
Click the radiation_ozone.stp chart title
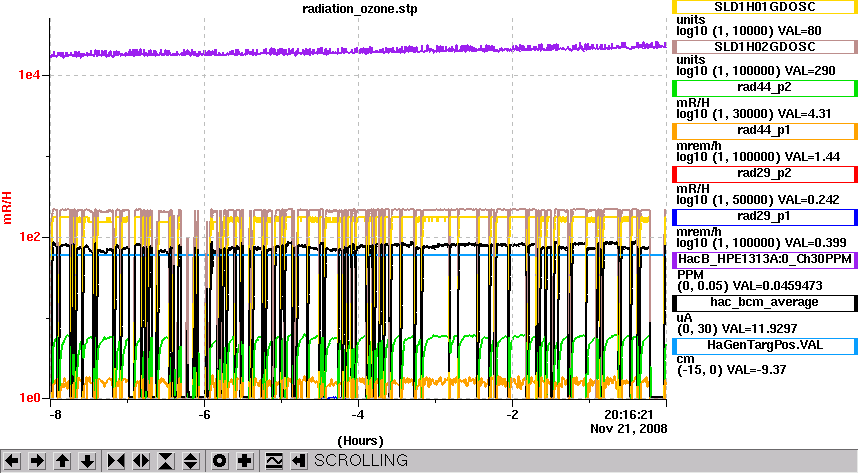[360, 9]
